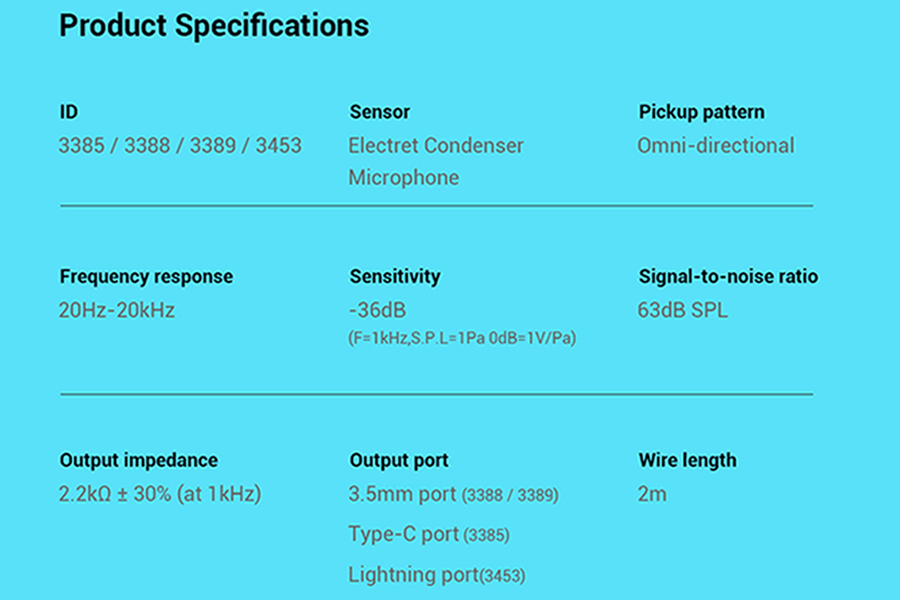Select the ID label
The width and height of the screenshot is (900, 600).
(69, 112)
